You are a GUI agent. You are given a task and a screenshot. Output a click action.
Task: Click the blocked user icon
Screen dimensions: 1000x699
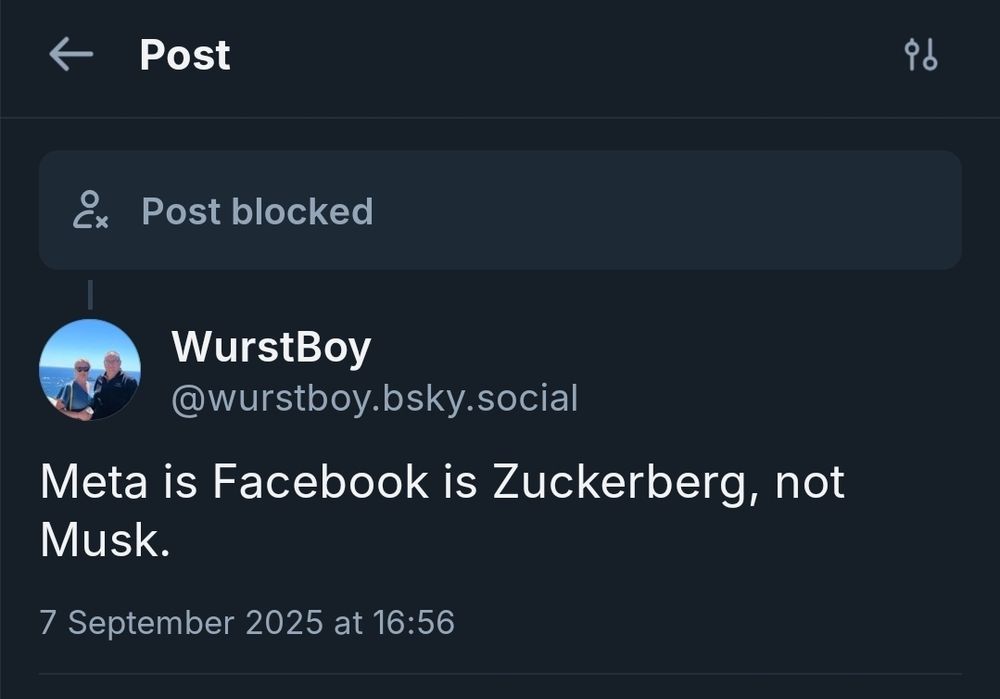click(90, 210)
